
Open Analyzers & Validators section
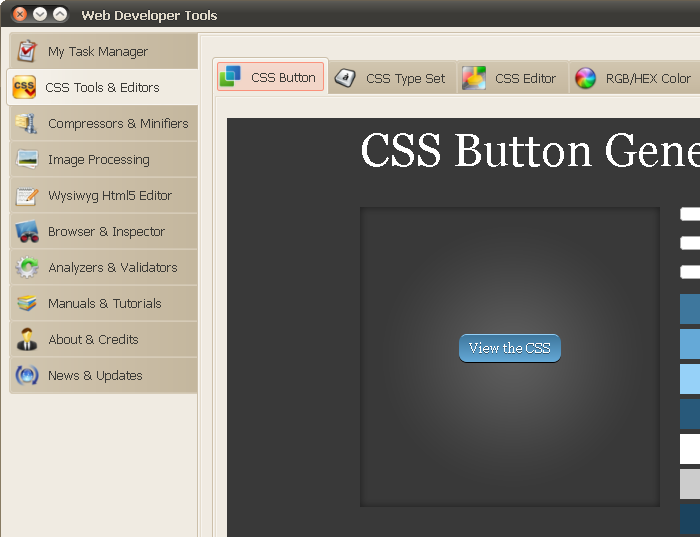point(104,267)
